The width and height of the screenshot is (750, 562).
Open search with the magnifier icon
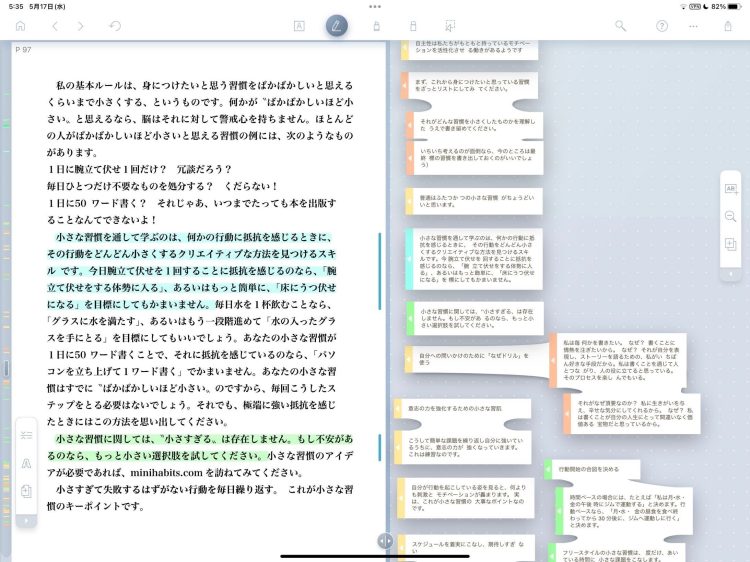pos(620,26)
